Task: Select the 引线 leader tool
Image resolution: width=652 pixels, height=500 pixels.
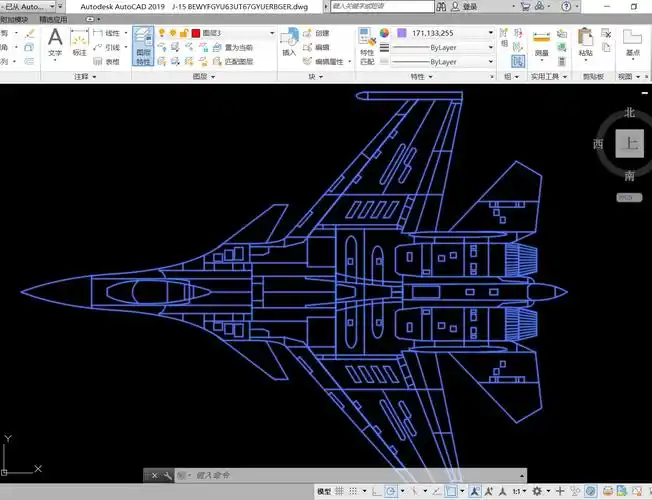Action: (107, 47)
